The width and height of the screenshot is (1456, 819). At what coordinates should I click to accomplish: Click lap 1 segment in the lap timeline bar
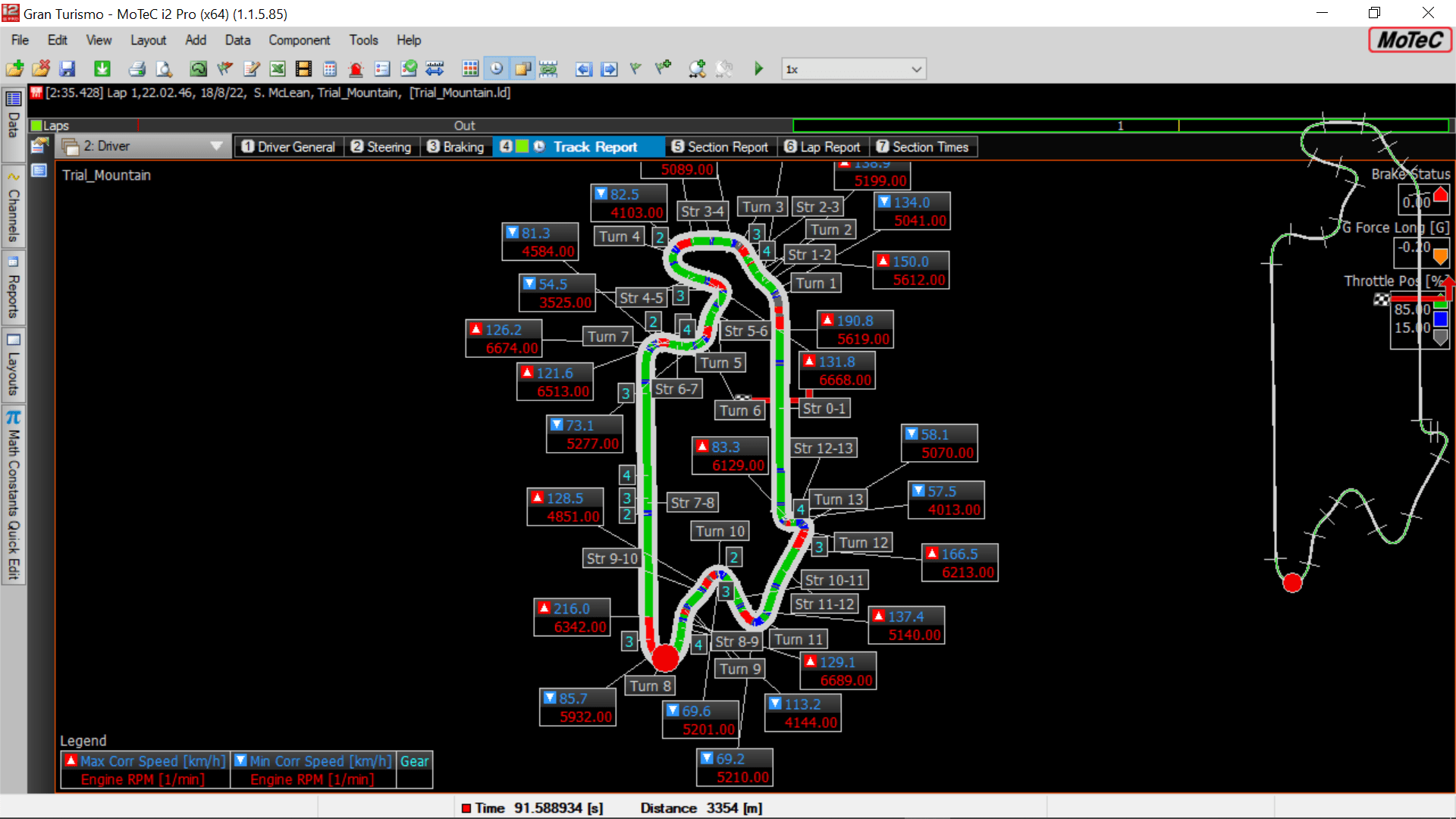coord(1120,125)
